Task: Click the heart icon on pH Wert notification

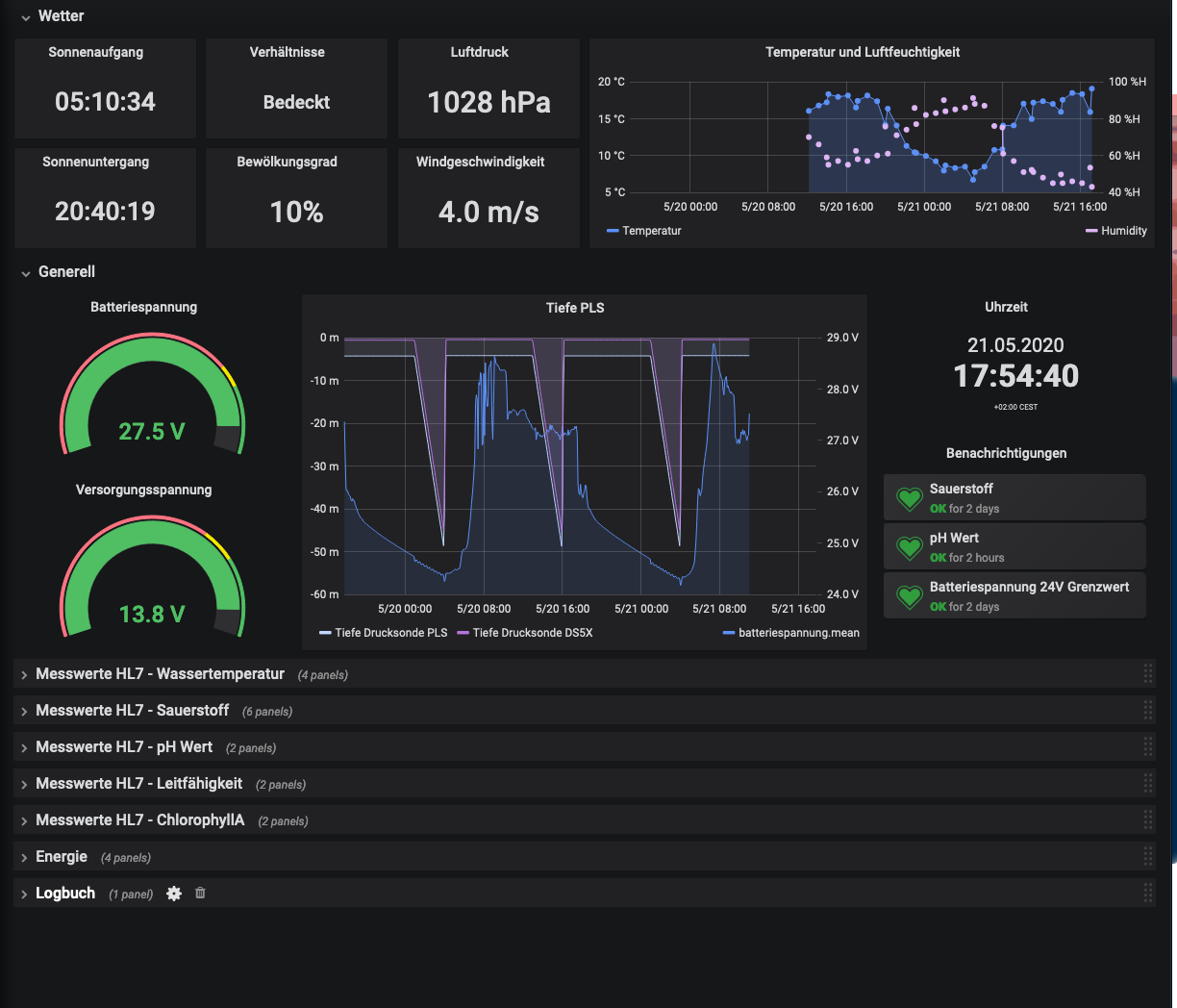Action: point(910,547)
